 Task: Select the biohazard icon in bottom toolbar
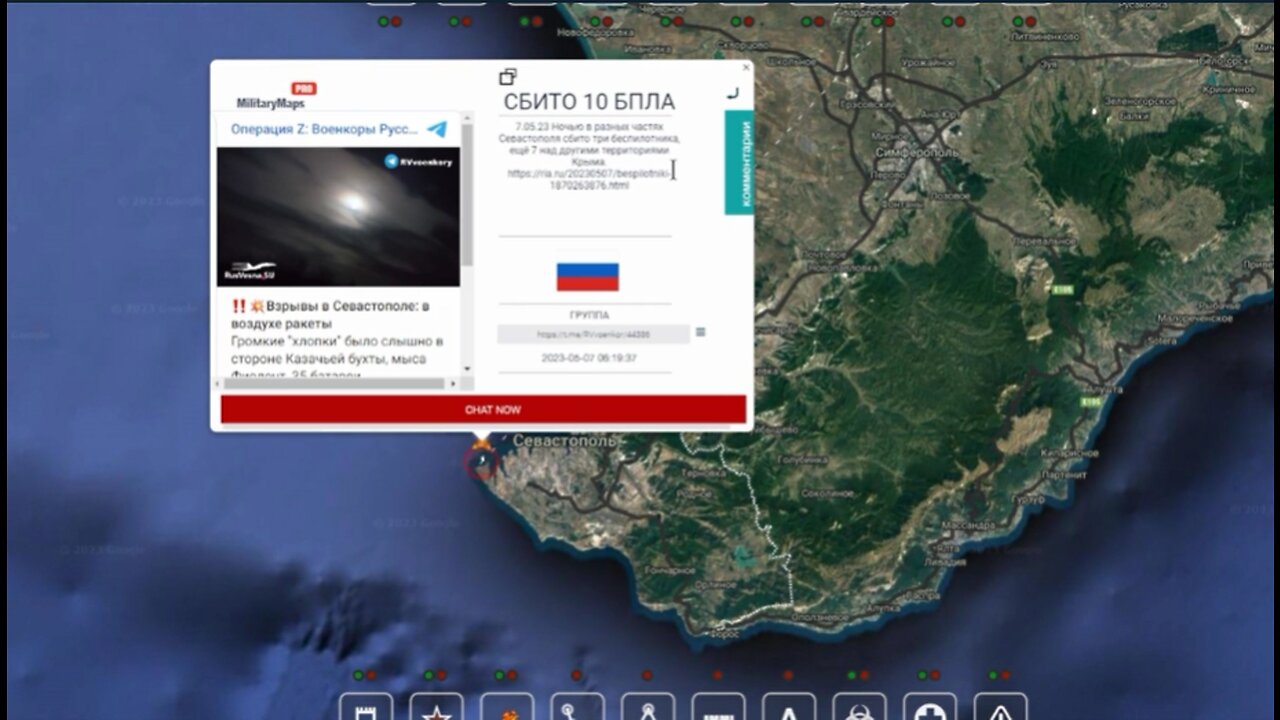(x=860, y=707)
